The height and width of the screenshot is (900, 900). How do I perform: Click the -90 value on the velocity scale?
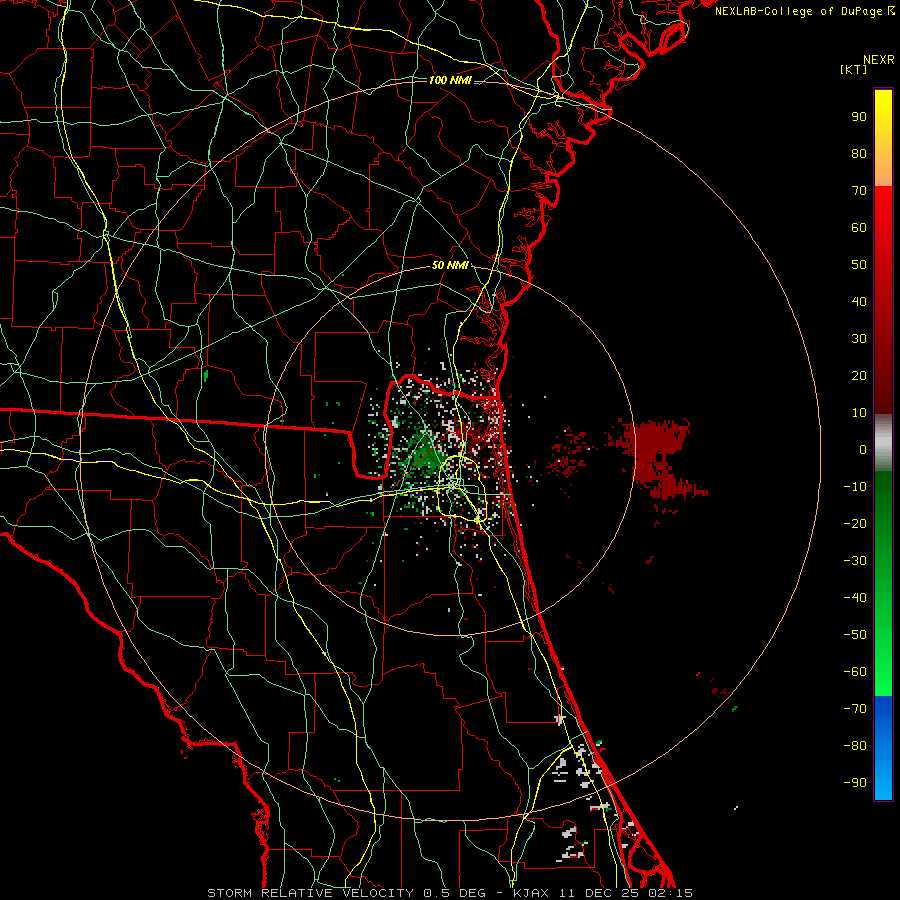pyautogui.click(x=855, y=783)
